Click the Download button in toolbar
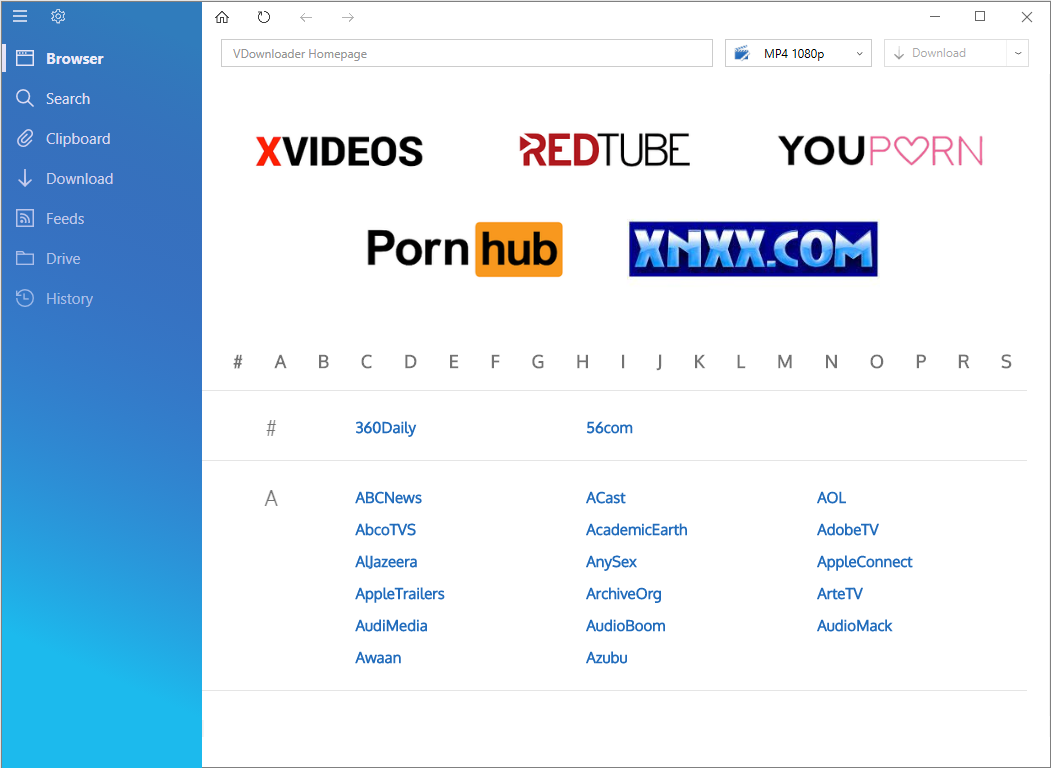The image size is (1051, 768). (x=946, y=54)
